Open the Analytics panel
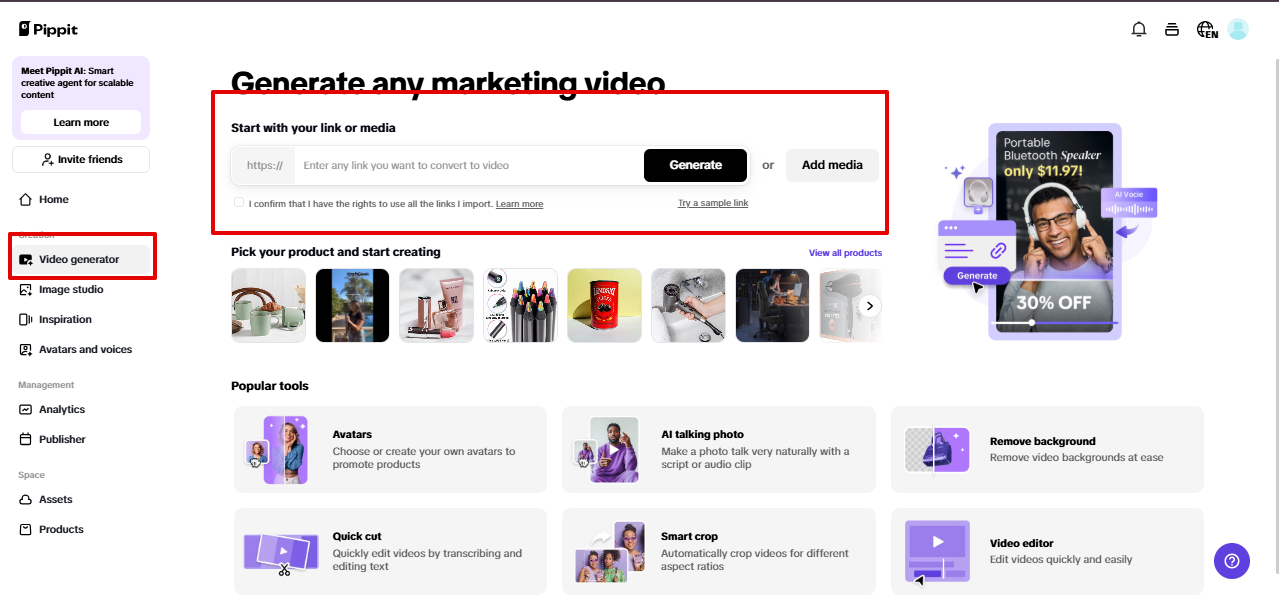Screen dimensions: 1279x606 62,409
